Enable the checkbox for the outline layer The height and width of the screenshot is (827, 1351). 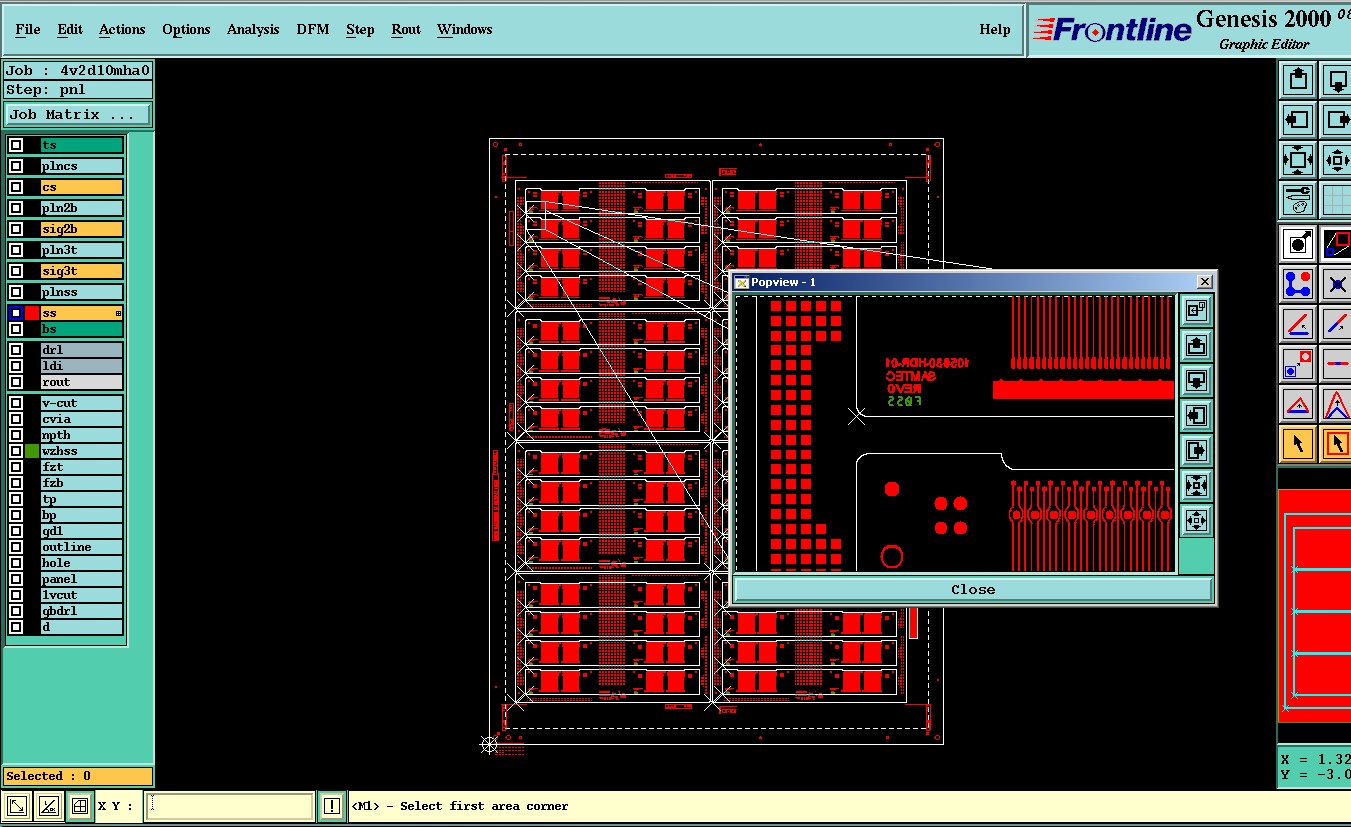[16, 547]
